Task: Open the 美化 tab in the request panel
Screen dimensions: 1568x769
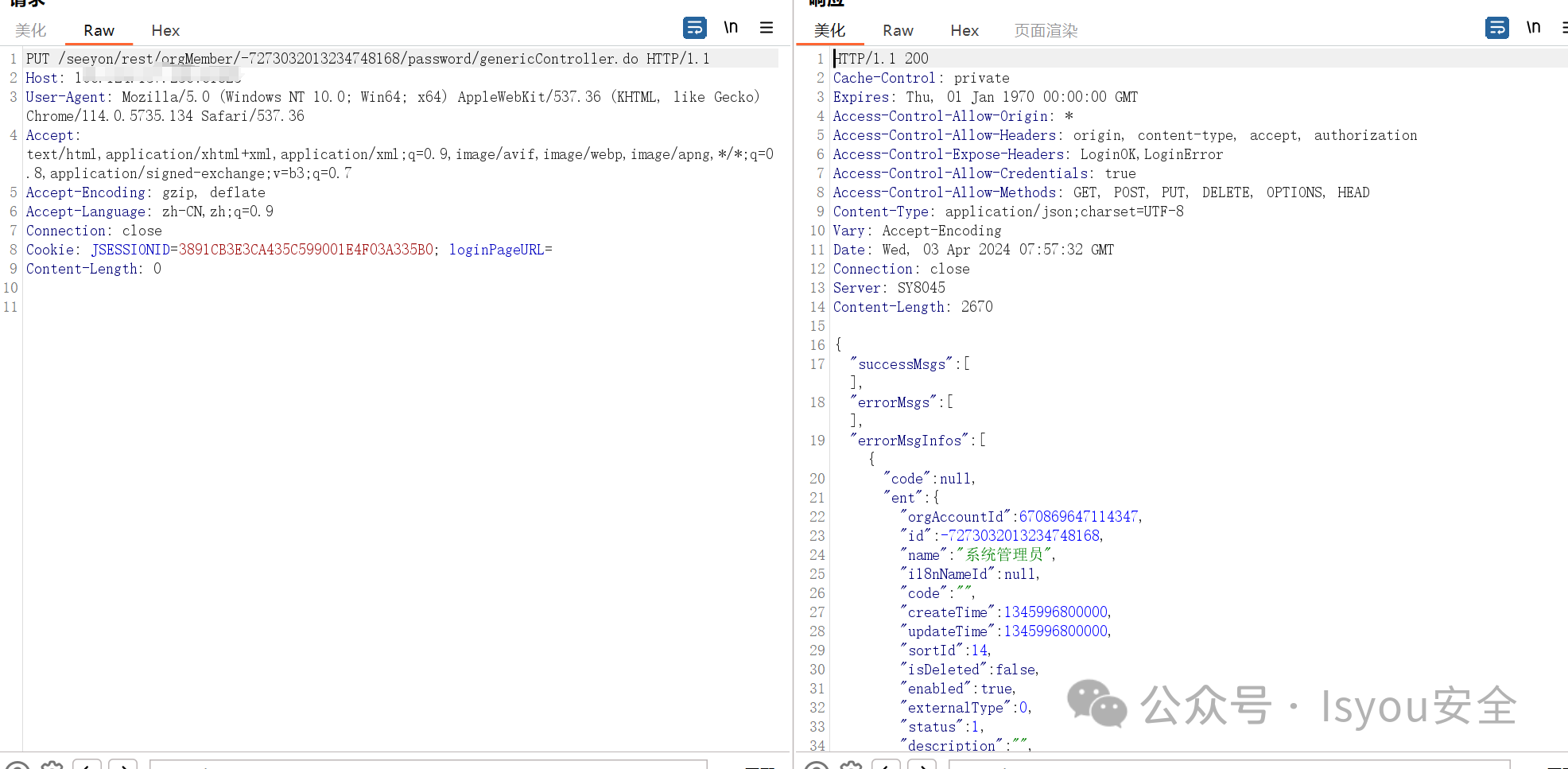Action: [x=31, y=30]
